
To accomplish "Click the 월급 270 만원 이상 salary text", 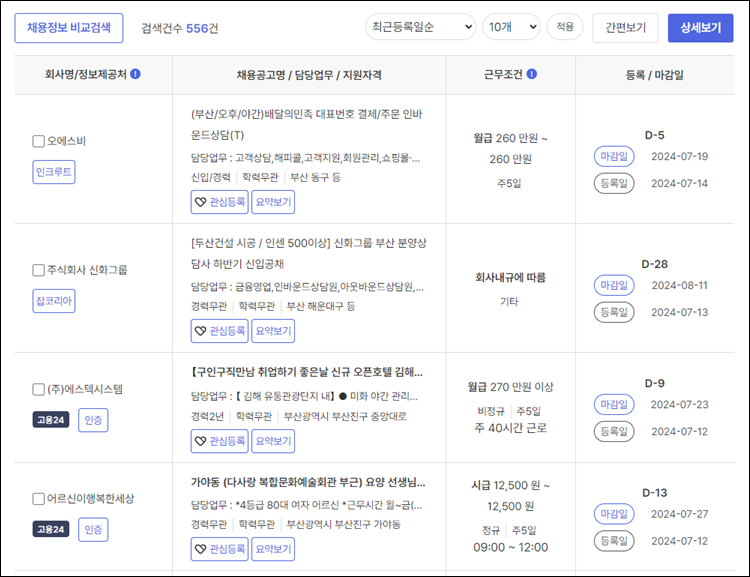I will 510,387.
